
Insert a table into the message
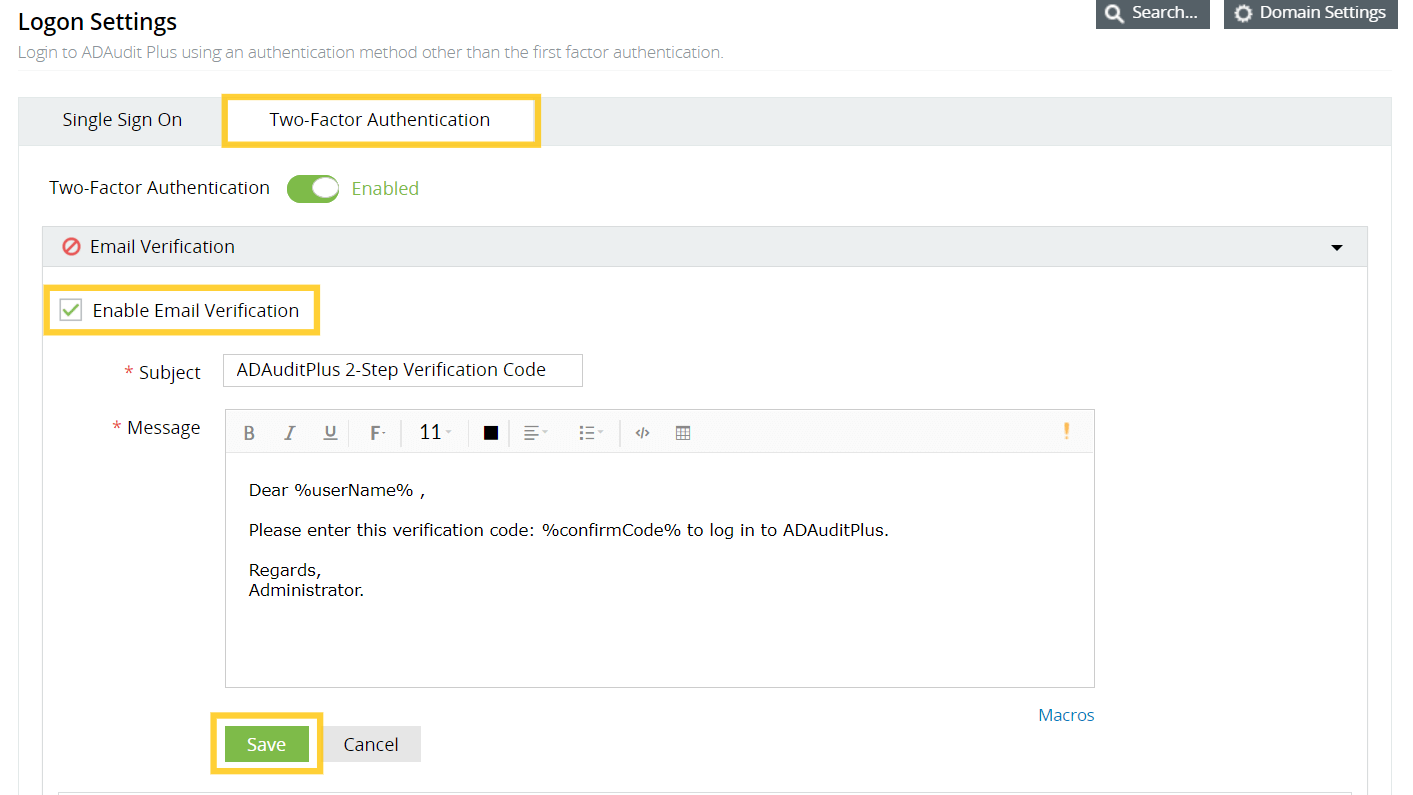pos(683,433)
